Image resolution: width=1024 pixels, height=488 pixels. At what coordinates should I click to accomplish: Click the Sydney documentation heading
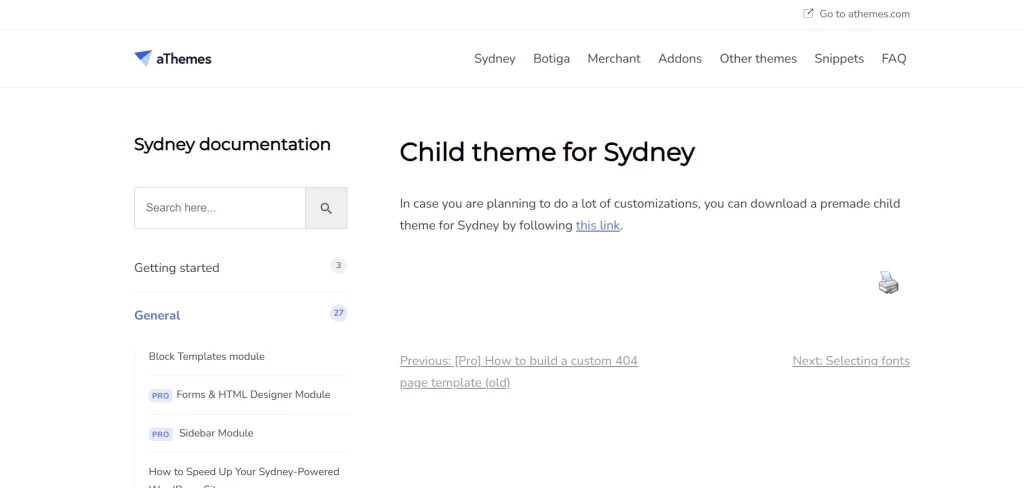(232, 144)
